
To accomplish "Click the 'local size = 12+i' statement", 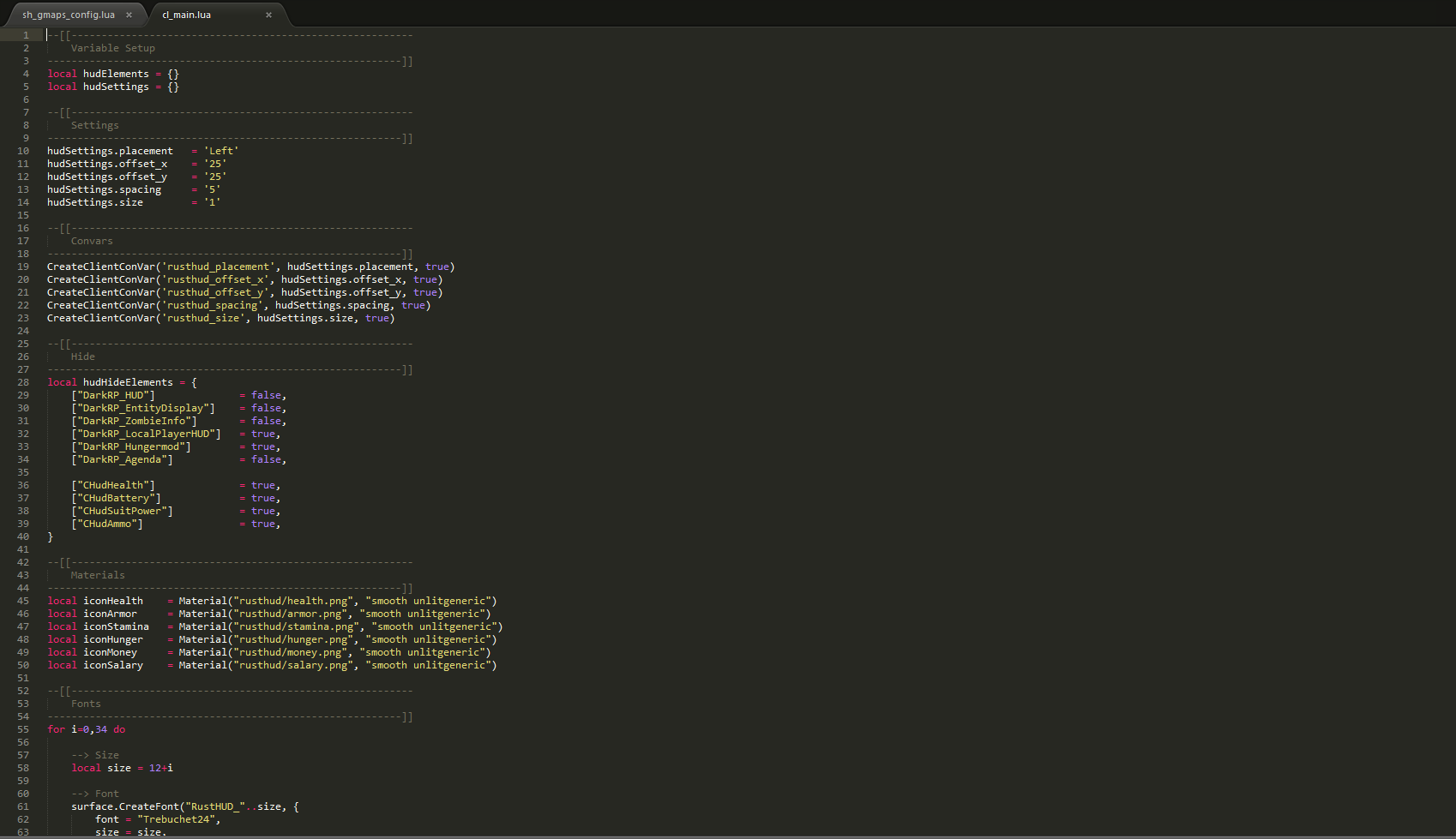I will pos(122,768).
